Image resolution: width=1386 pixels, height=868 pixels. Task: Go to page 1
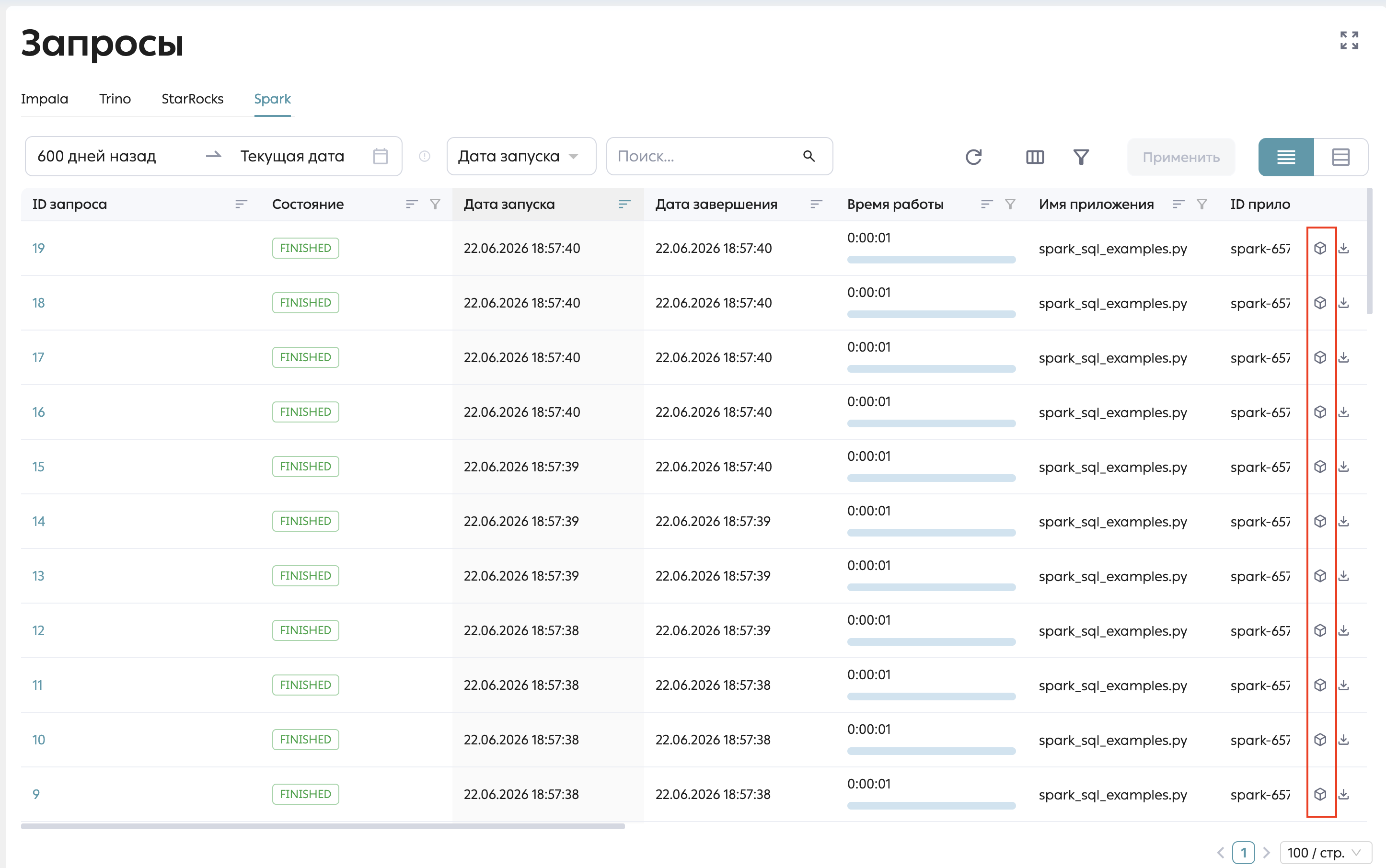pos(1244,853)
